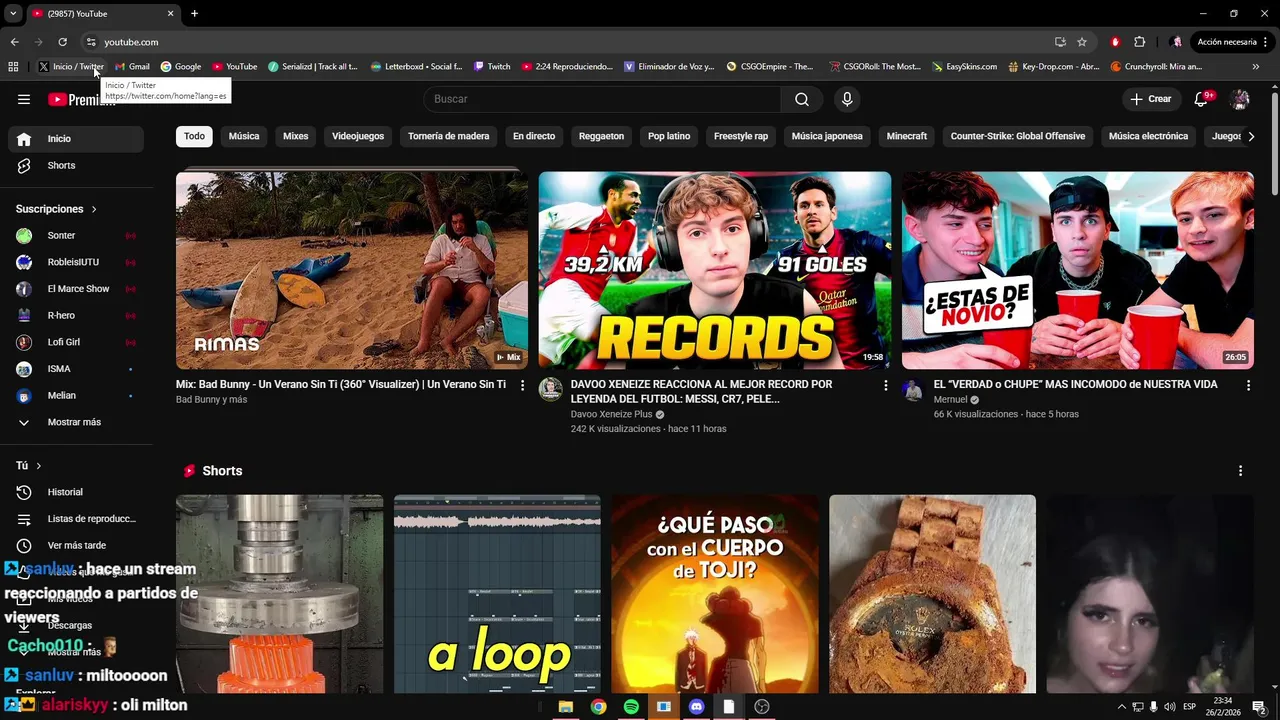Reload the page
The width and height of the screenshot is (1280, 720).
(x=62, y=42)
